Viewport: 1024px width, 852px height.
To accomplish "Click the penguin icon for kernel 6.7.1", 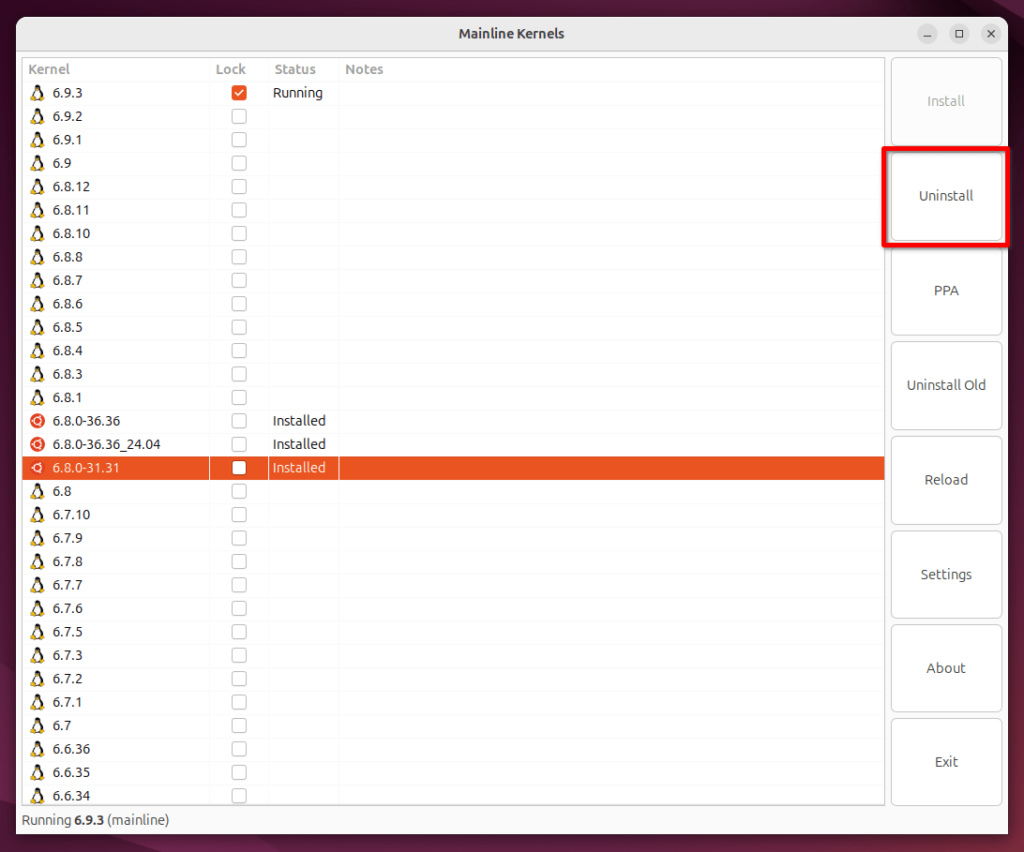I will pyautogui.click(x=37, y=702).
